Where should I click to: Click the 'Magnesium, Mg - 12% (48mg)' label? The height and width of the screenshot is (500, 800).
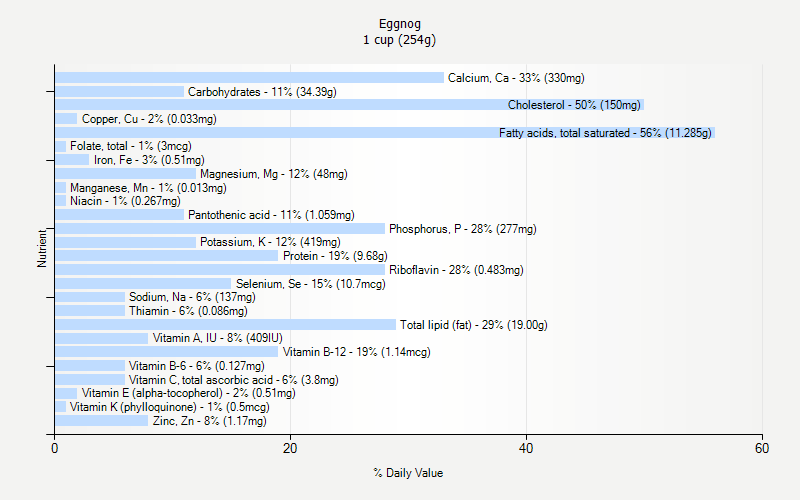(273, 174)
